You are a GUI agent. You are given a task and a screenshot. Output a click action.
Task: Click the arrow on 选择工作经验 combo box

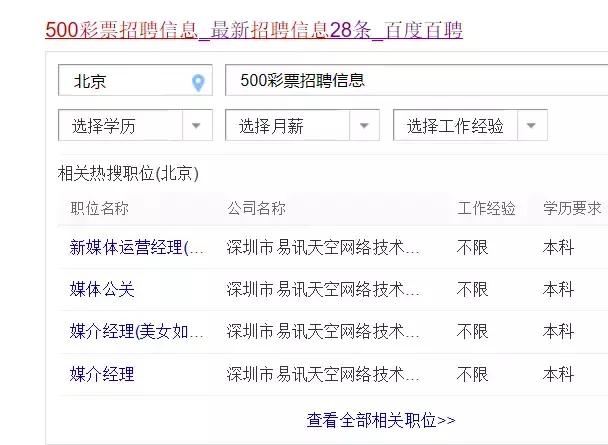(531, 126)
